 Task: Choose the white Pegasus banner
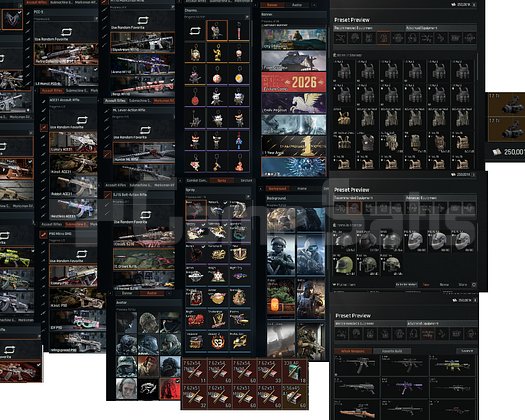click(x=294, y=103)
